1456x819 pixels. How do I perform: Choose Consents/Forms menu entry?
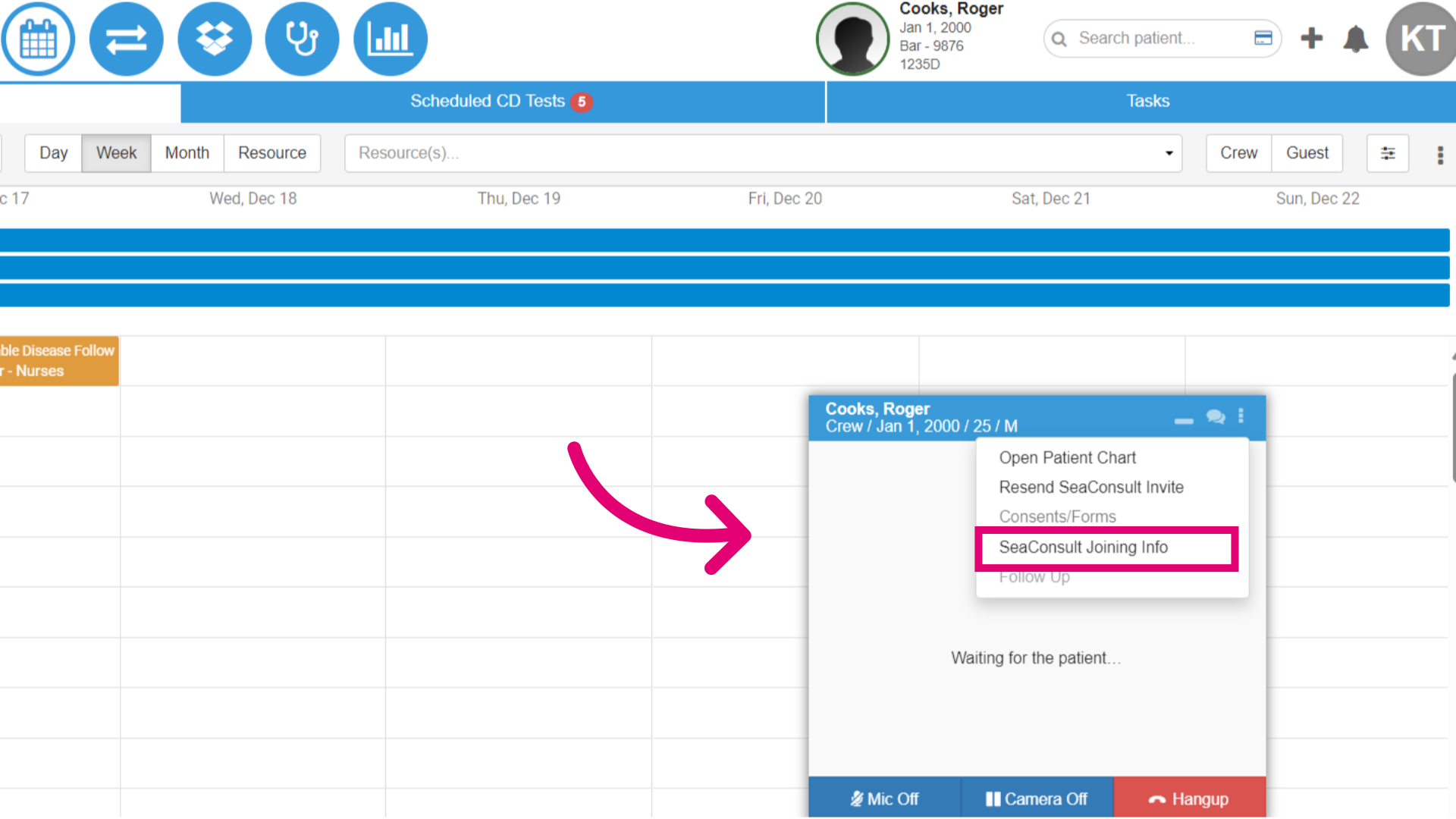1057,516
